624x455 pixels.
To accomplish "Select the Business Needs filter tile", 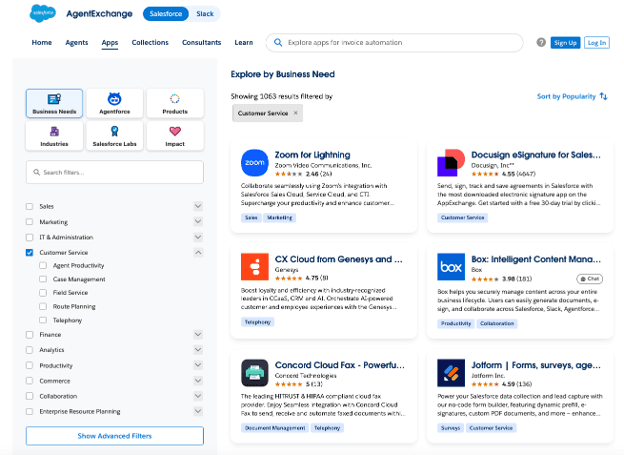I will (55, 103).
